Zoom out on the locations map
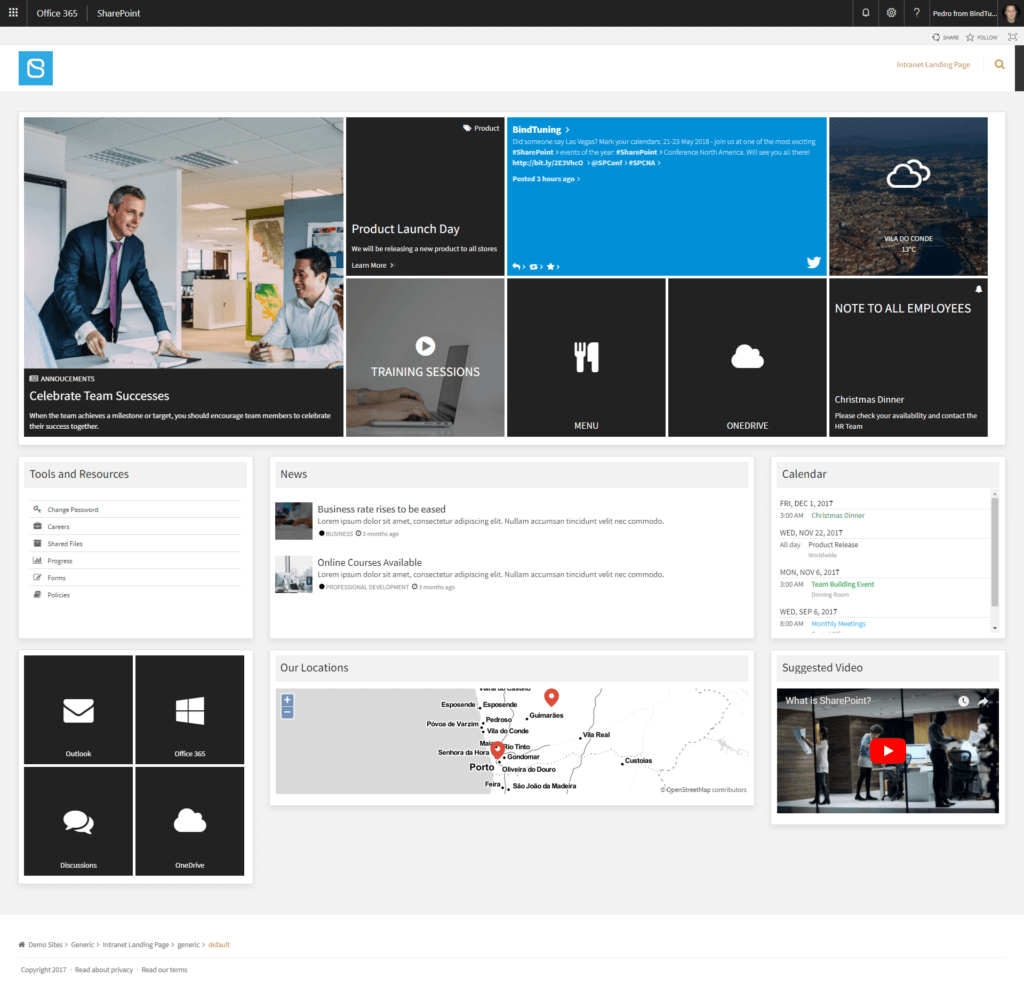 point(287,712)
